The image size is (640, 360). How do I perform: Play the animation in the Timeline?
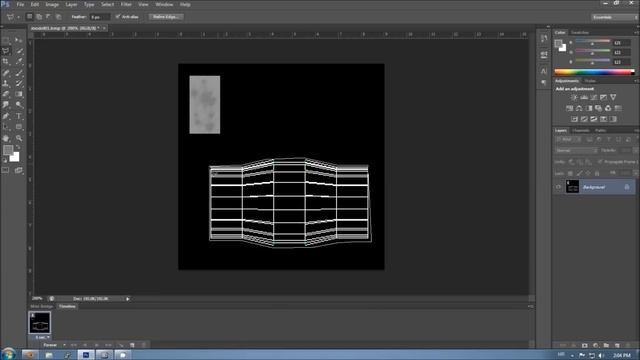tap(96, 345)
